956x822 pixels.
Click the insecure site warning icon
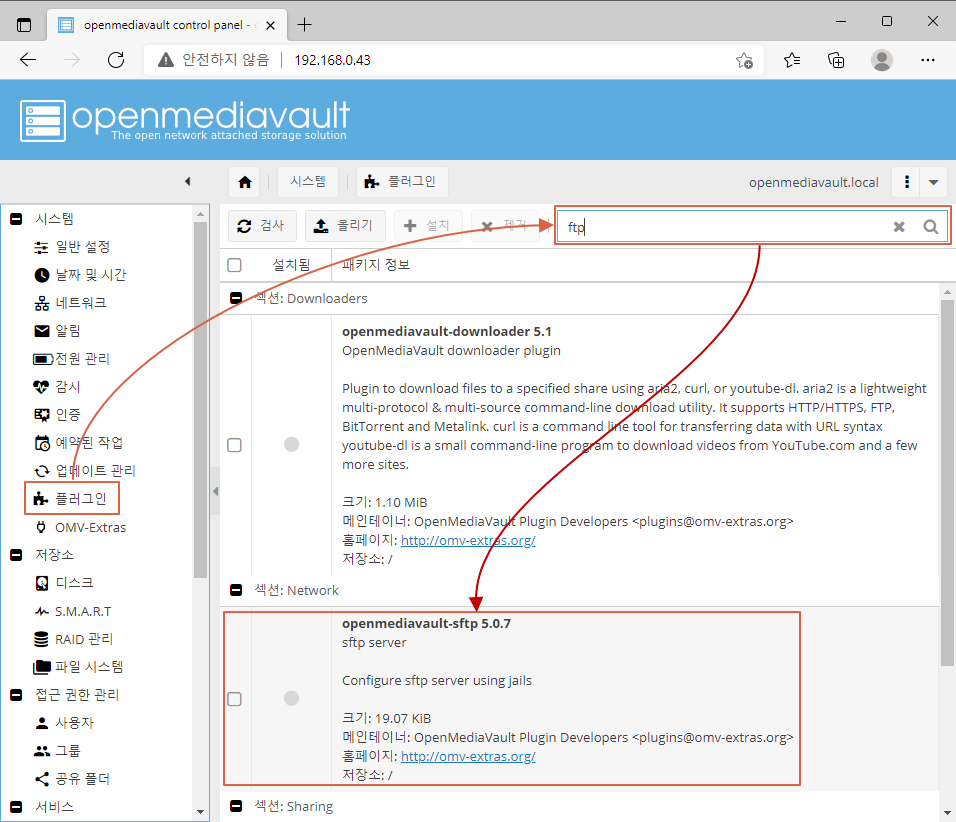[x=166, y=60]
